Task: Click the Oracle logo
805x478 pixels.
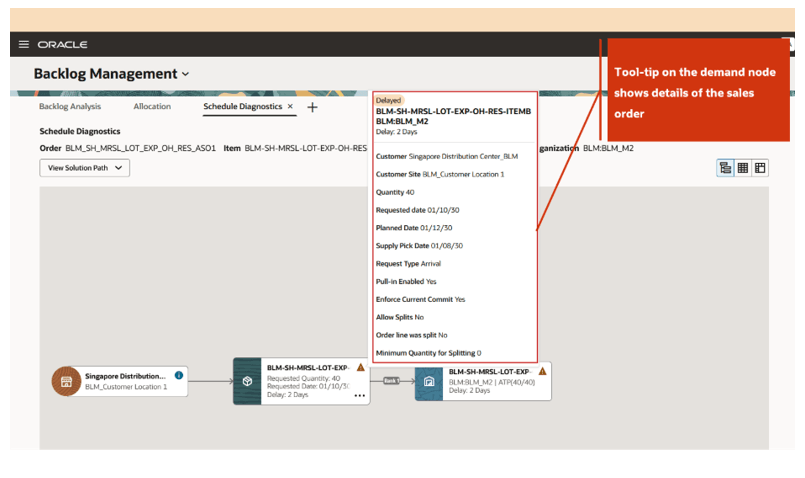Action: 62,45
